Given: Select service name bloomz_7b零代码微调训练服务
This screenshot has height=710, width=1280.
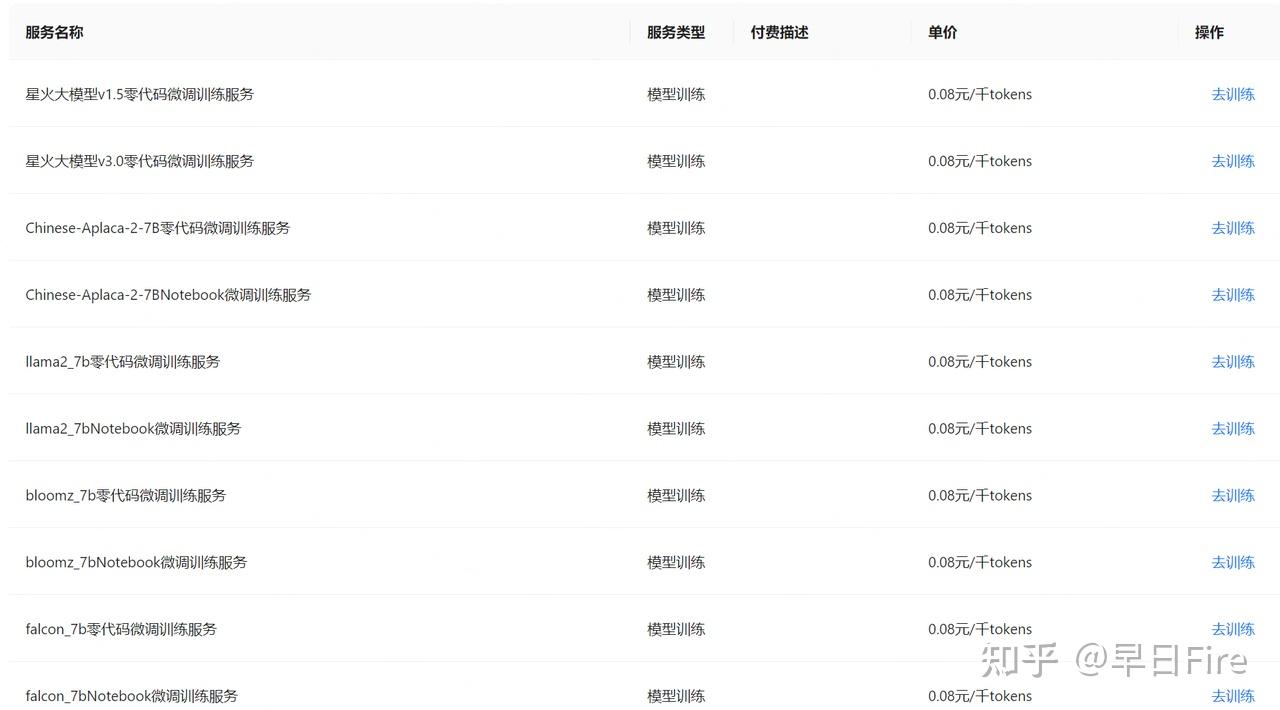Looking at the screenshot, I should (126, 496).
